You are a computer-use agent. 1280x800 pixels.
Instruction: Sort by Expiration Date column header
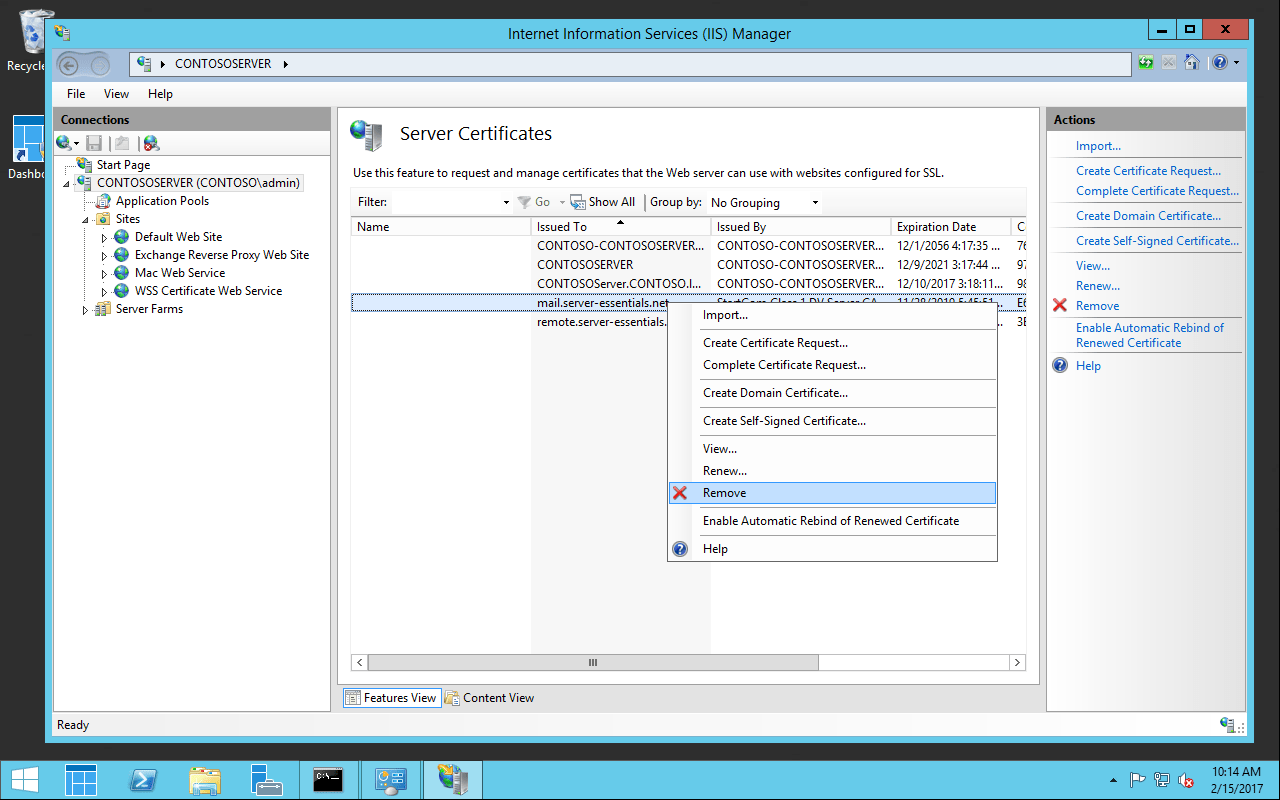coord(951,227)
